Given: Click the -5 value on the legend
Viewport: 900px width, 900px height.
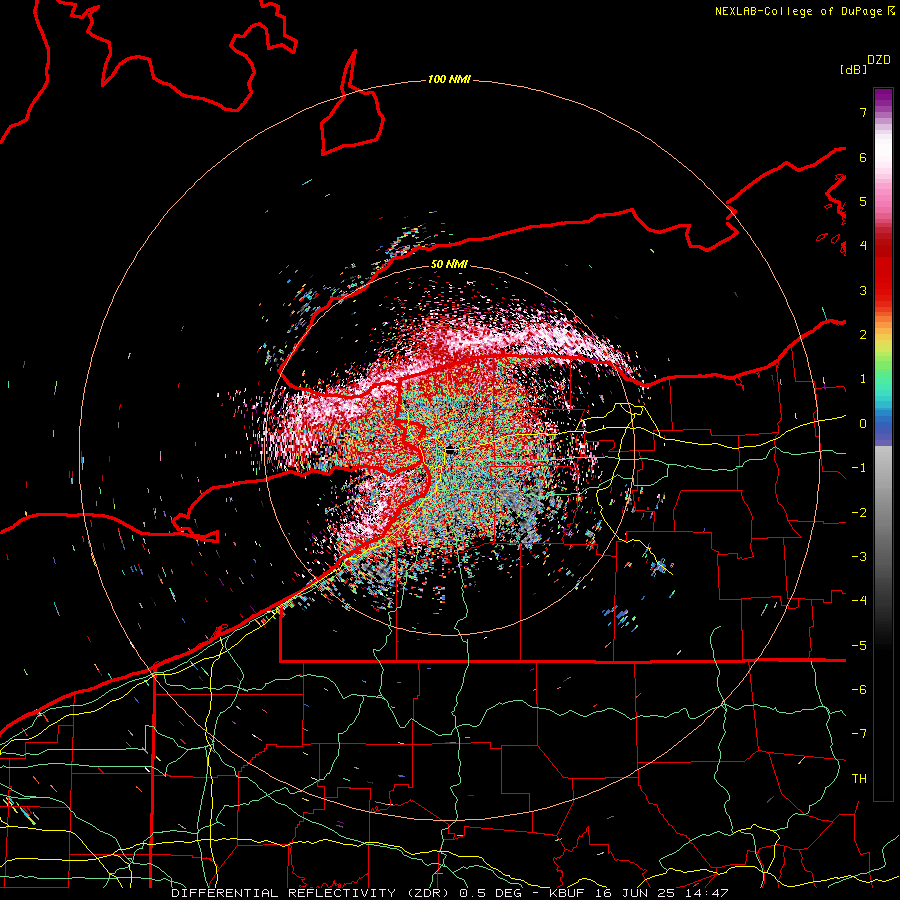Looking at the screenshot, I should 859,646.
